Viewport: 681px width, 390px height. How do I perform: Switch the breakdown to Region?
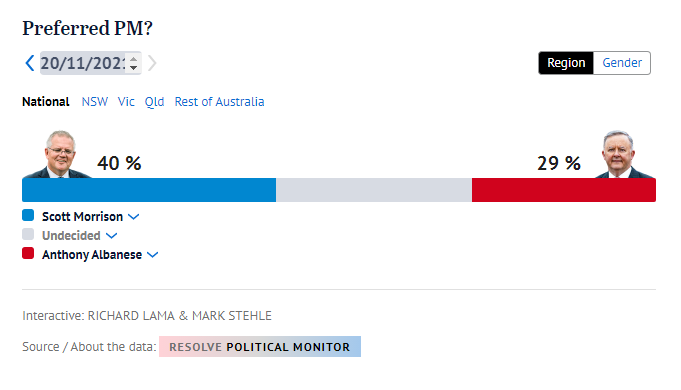tap(566, 63)
